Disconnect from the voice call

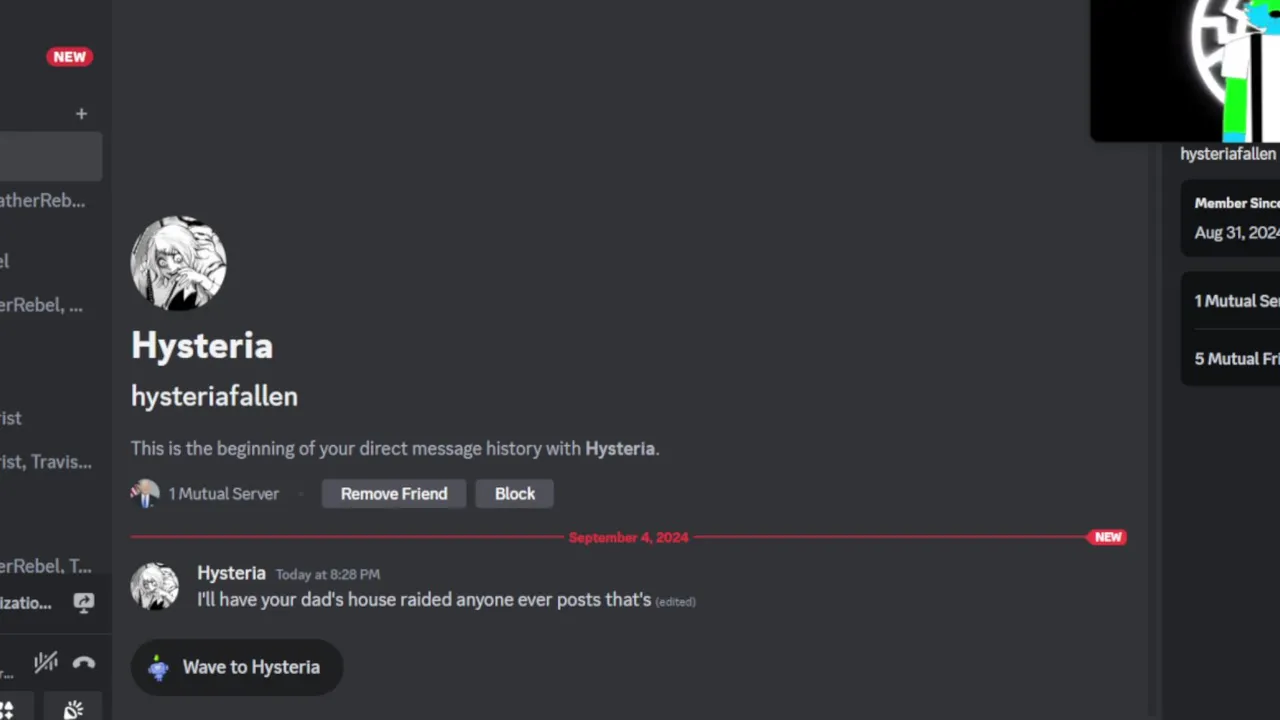84,662
